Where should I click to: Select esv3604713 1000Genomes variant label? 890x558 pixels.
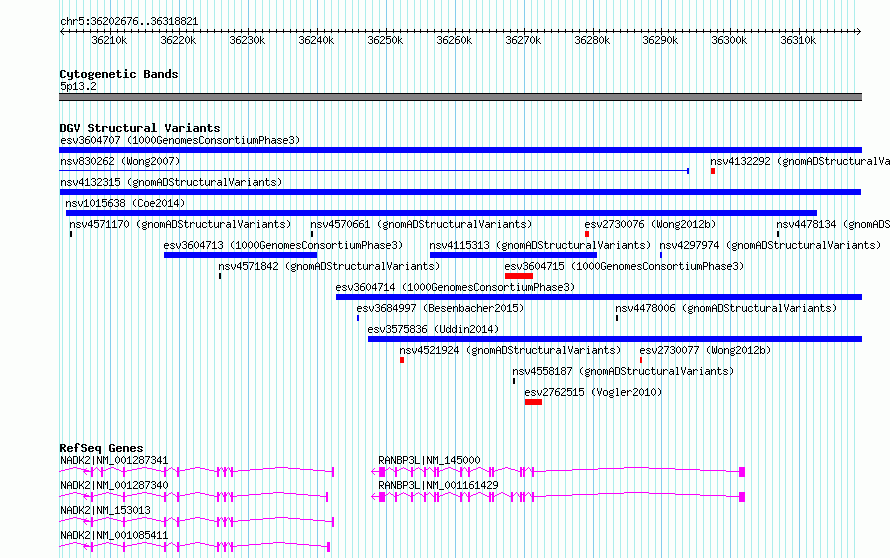coord(283,245)
